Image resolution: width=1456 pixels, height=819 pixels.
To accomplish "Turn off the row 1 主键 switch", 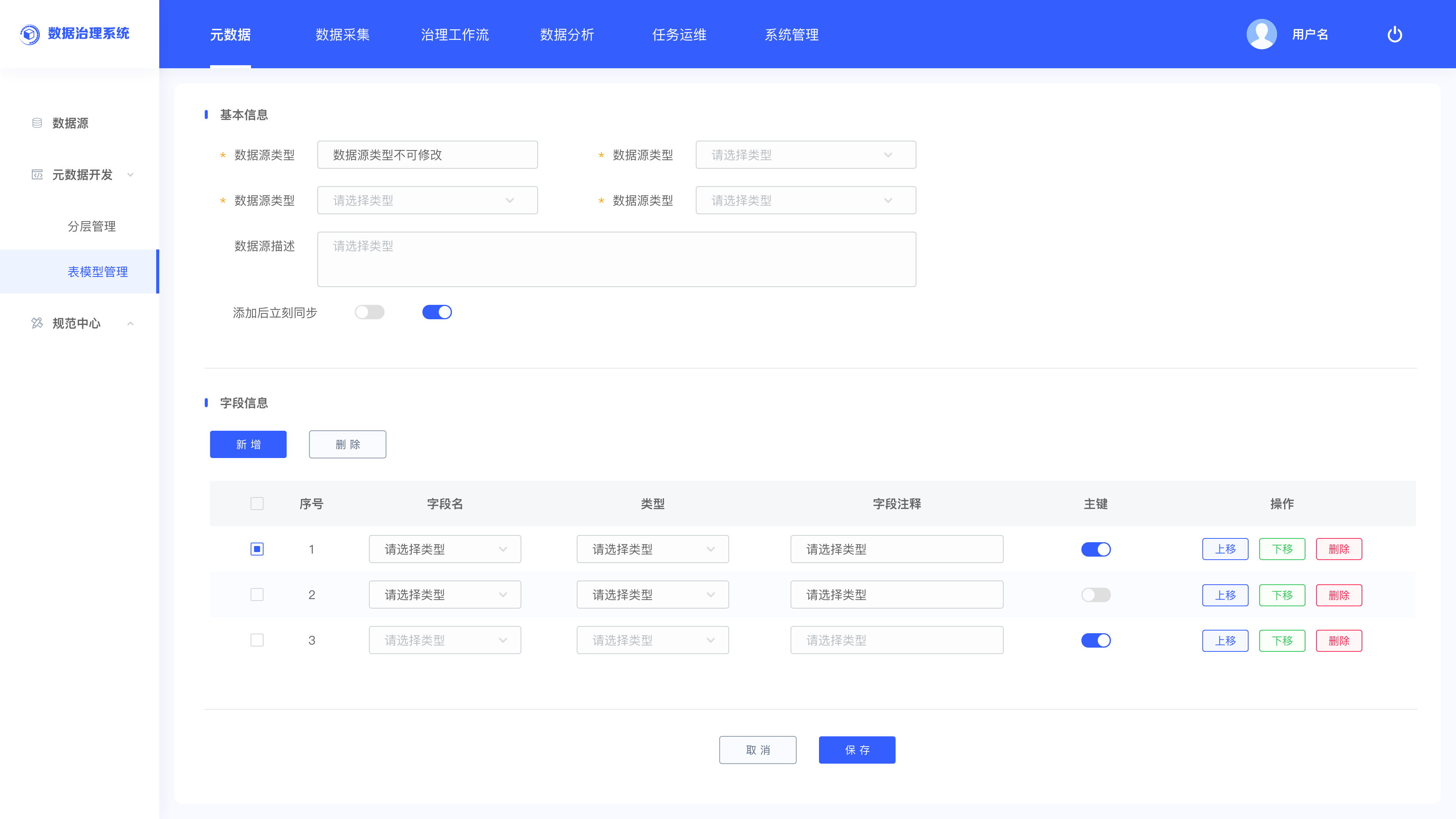I will pos(1095,549).
